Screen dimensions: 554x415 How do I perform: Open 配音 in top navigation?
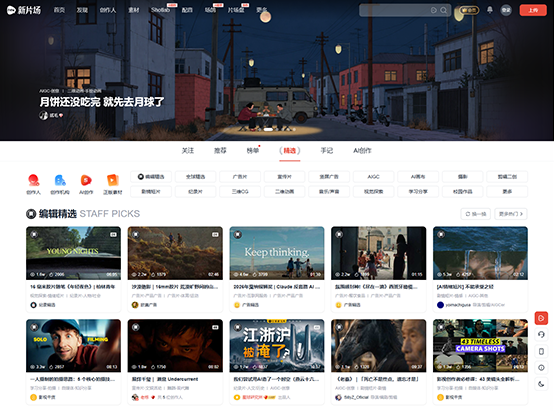point(187,10)
